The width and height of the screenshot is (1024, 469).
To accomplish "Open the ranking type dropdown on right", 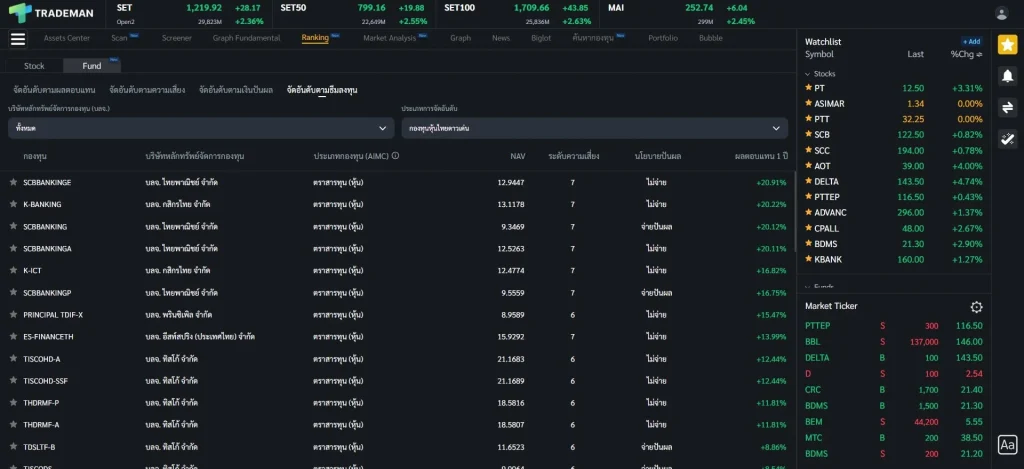I will (594, 128).
